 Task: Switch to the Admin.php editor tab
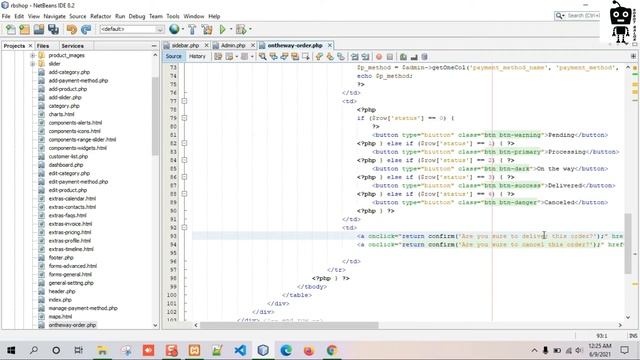(233, 45)
